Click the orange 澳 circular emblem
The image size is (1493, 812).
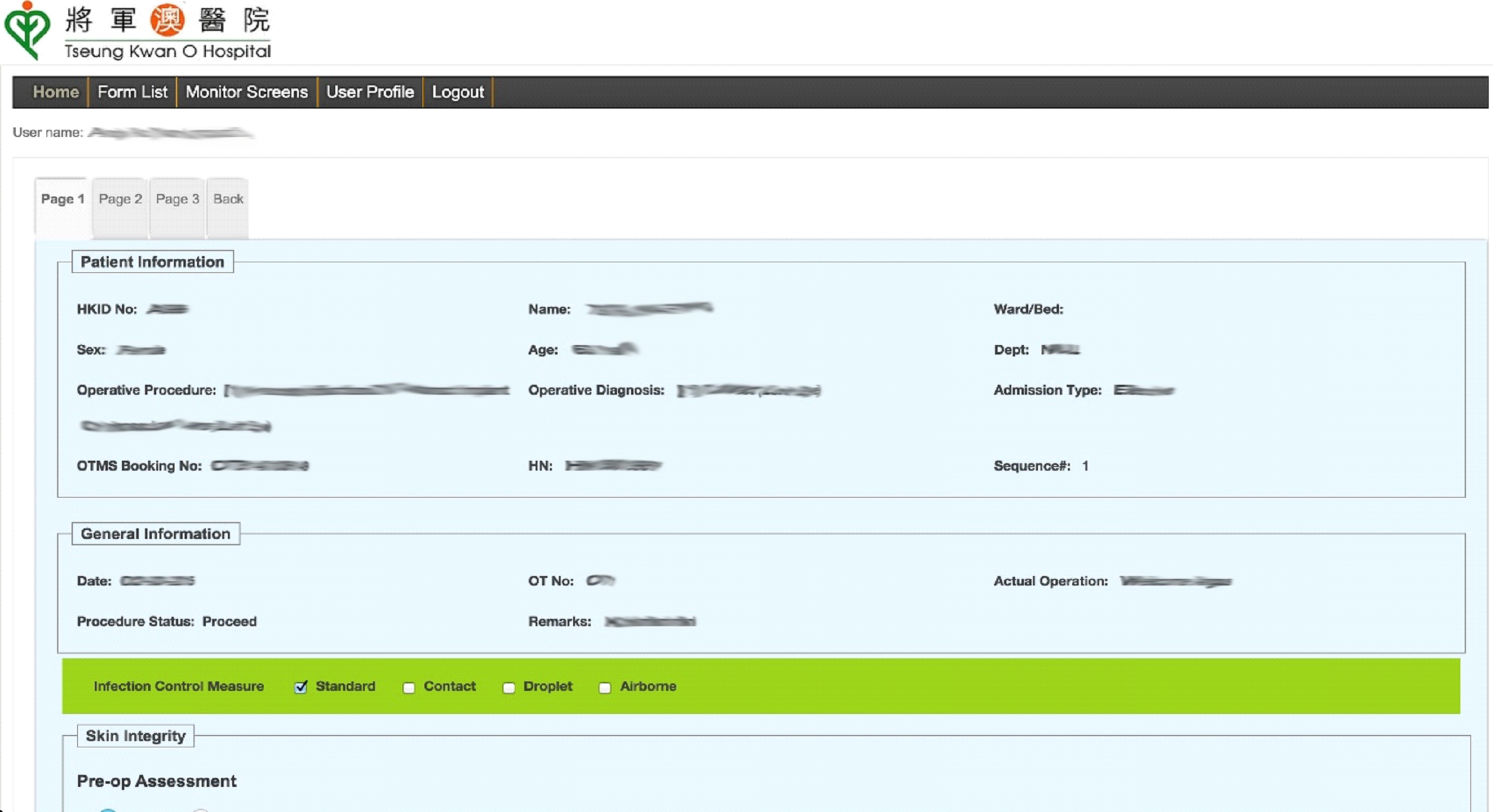coord(167,19)
